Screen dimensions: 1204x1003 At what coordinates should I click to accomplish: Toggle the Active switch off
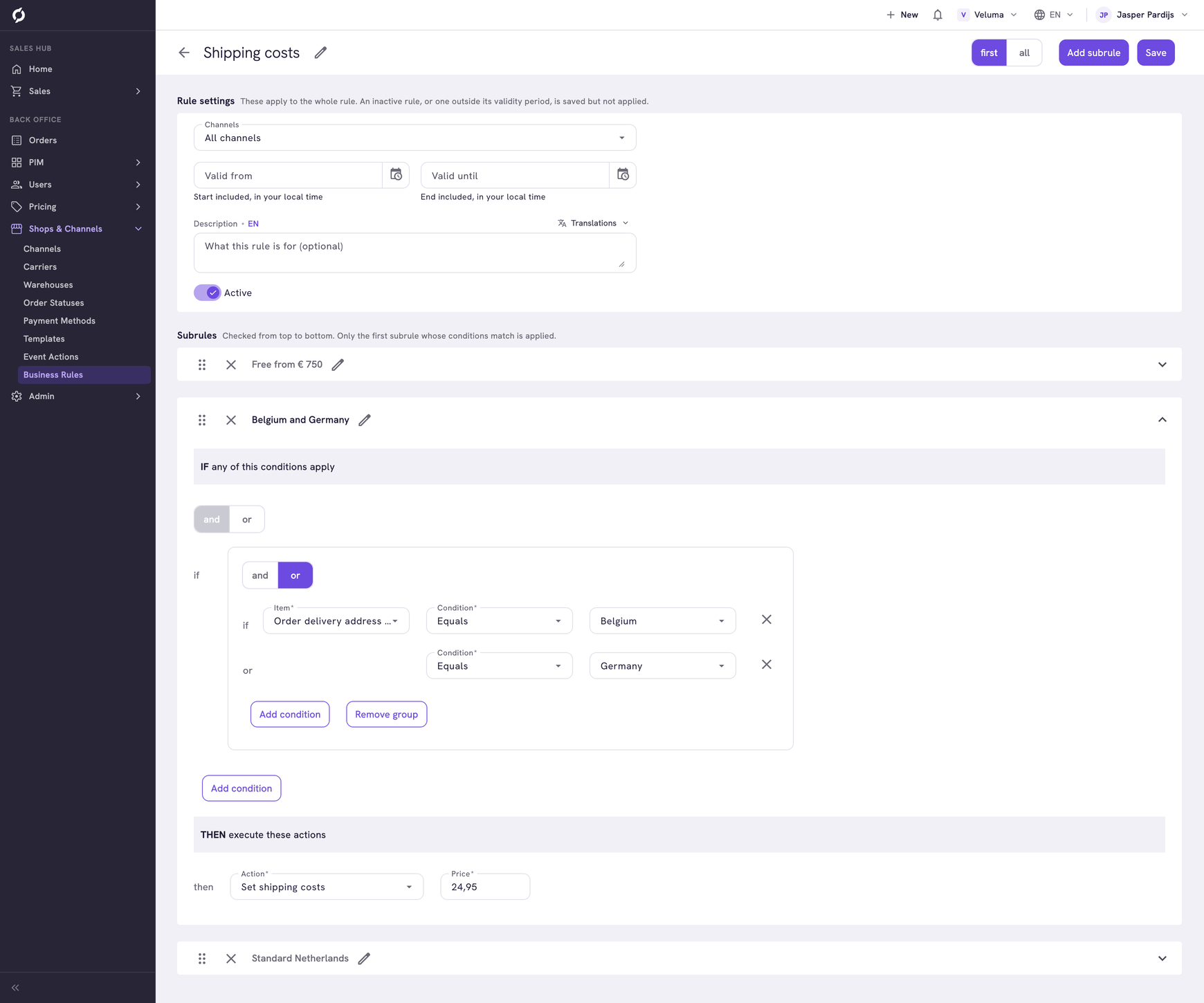coord(207,293)
